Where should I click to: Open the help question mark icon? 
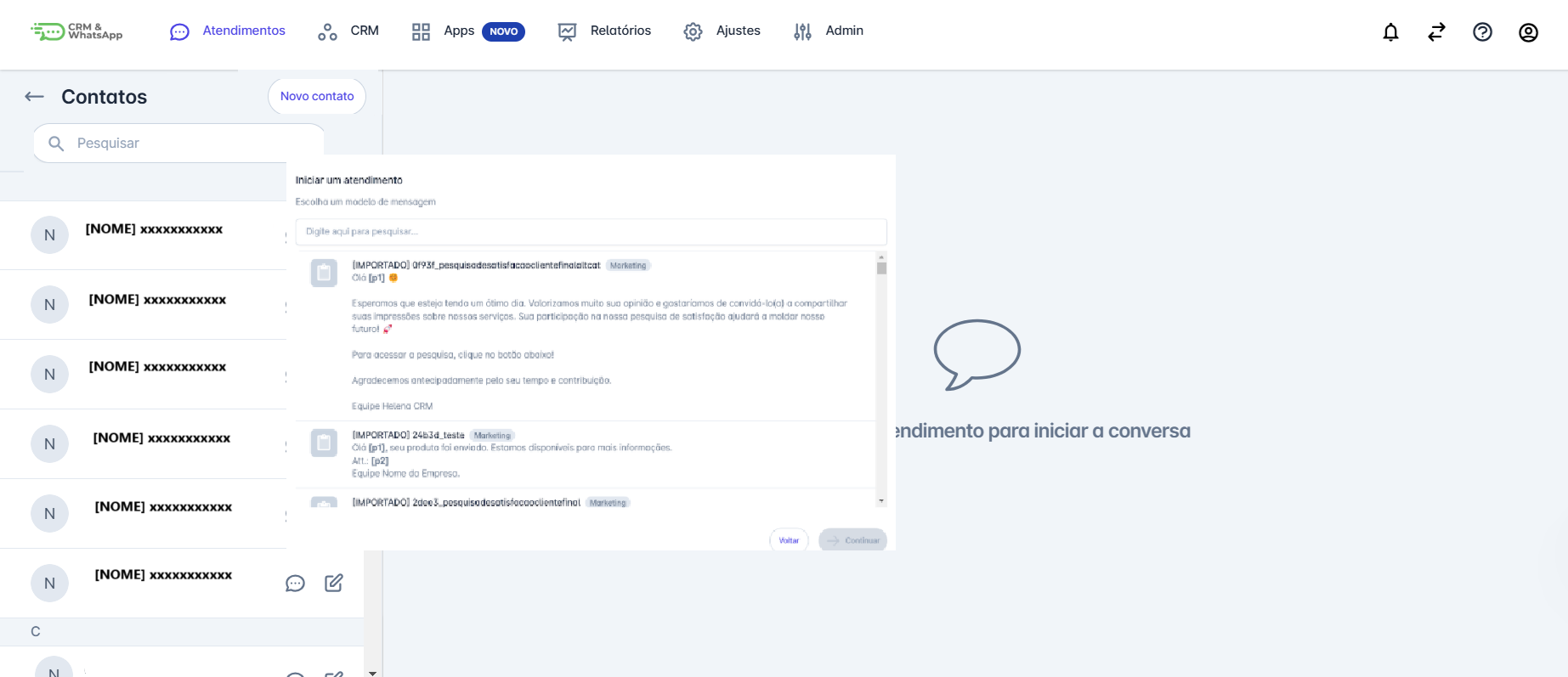tap(1482, 32)
